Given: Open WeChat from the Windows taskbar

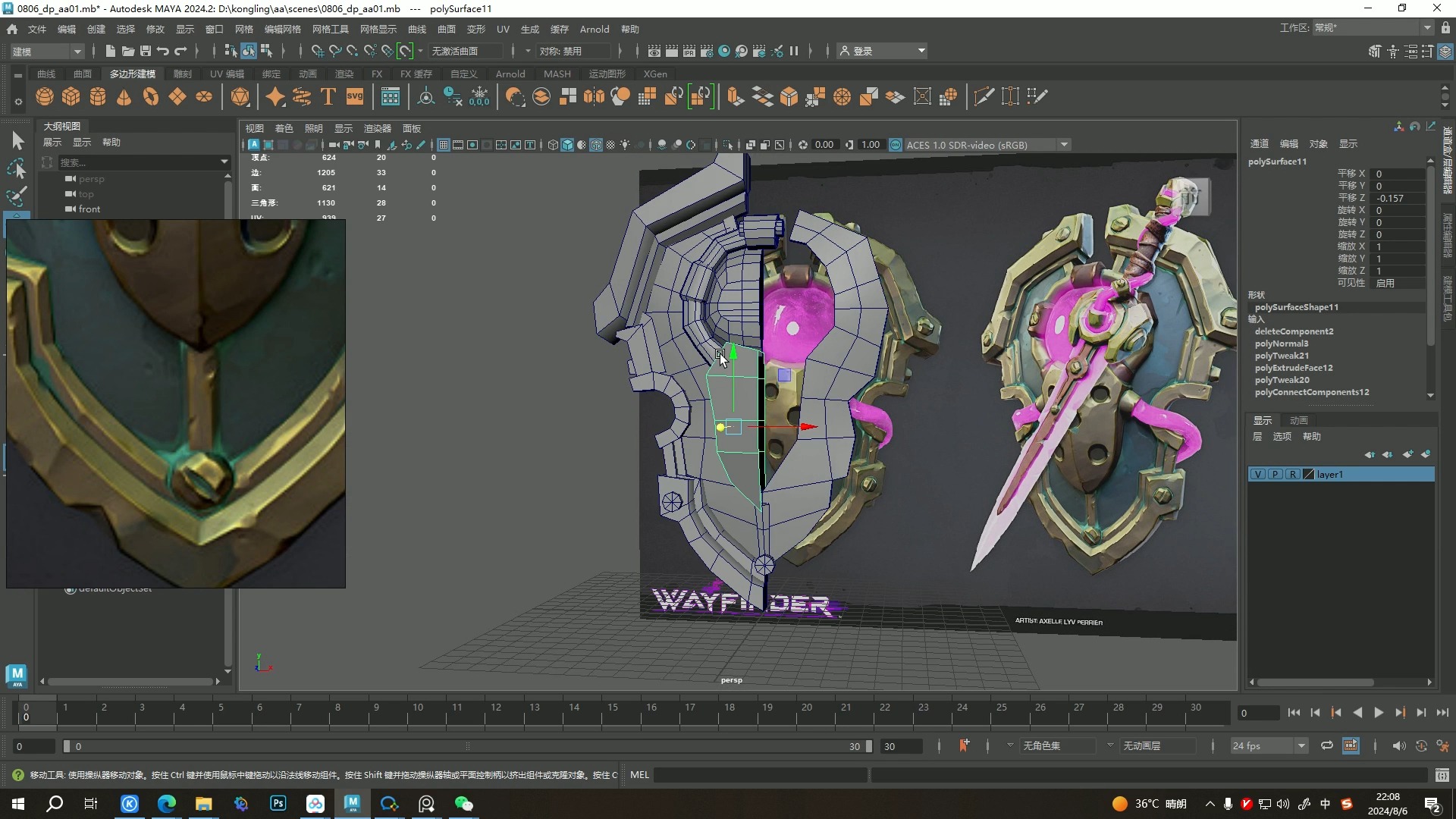Looking at the screenshot, I should point(463,804).
